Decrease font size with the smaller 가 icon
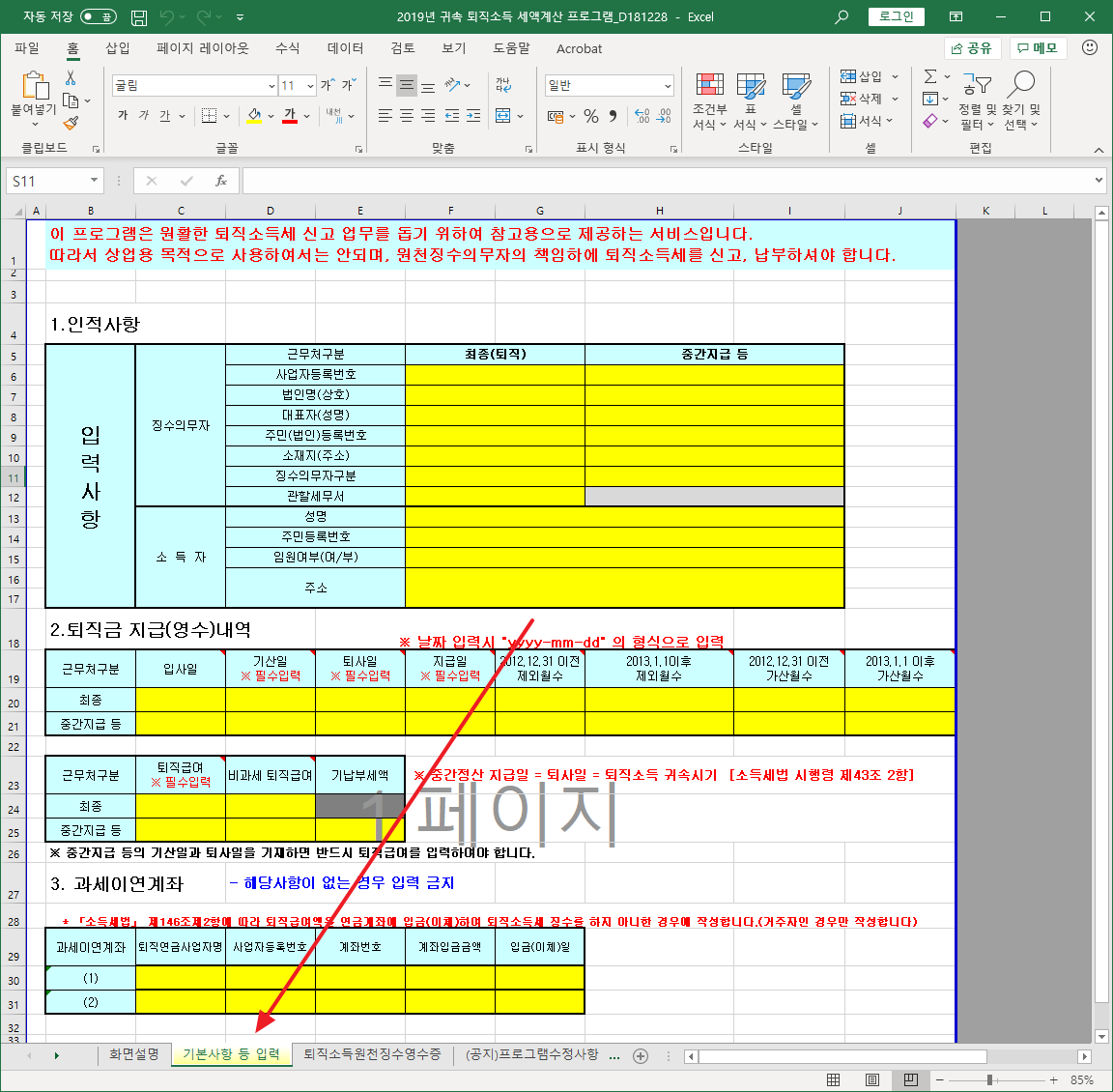 pos(348,85)
